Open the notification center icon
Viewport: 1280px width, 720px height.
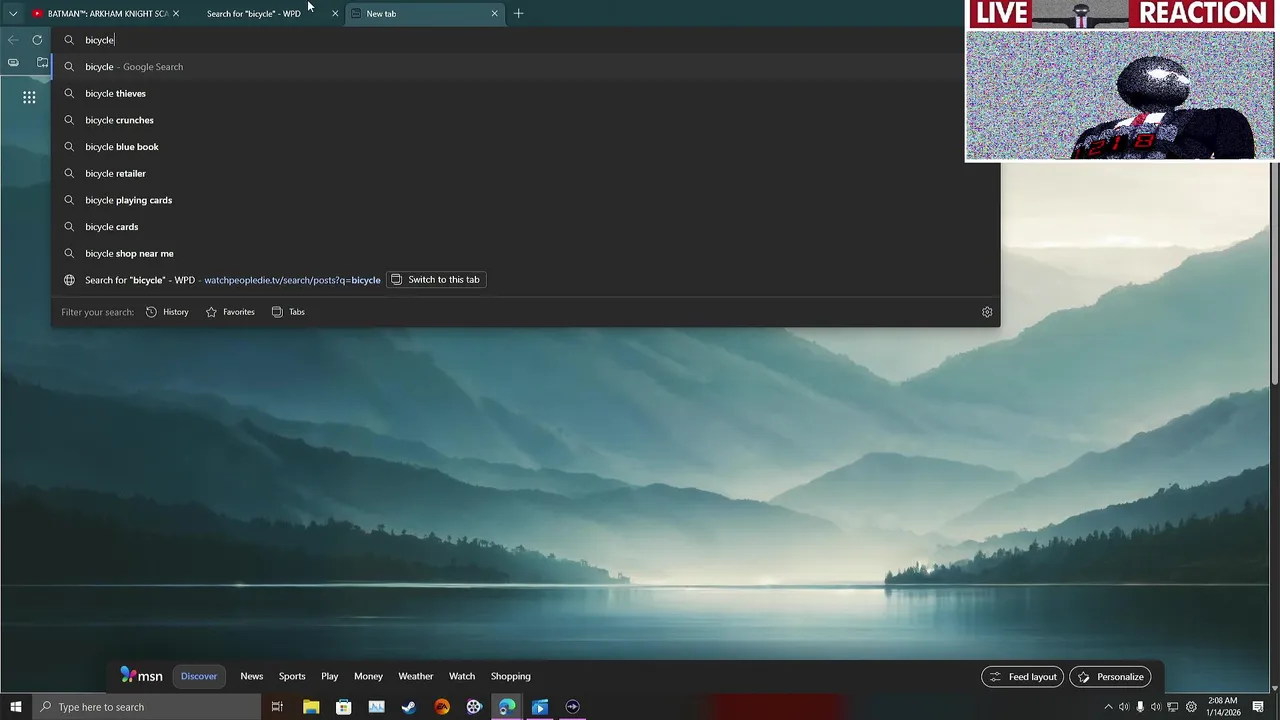tap(1258, 707)
